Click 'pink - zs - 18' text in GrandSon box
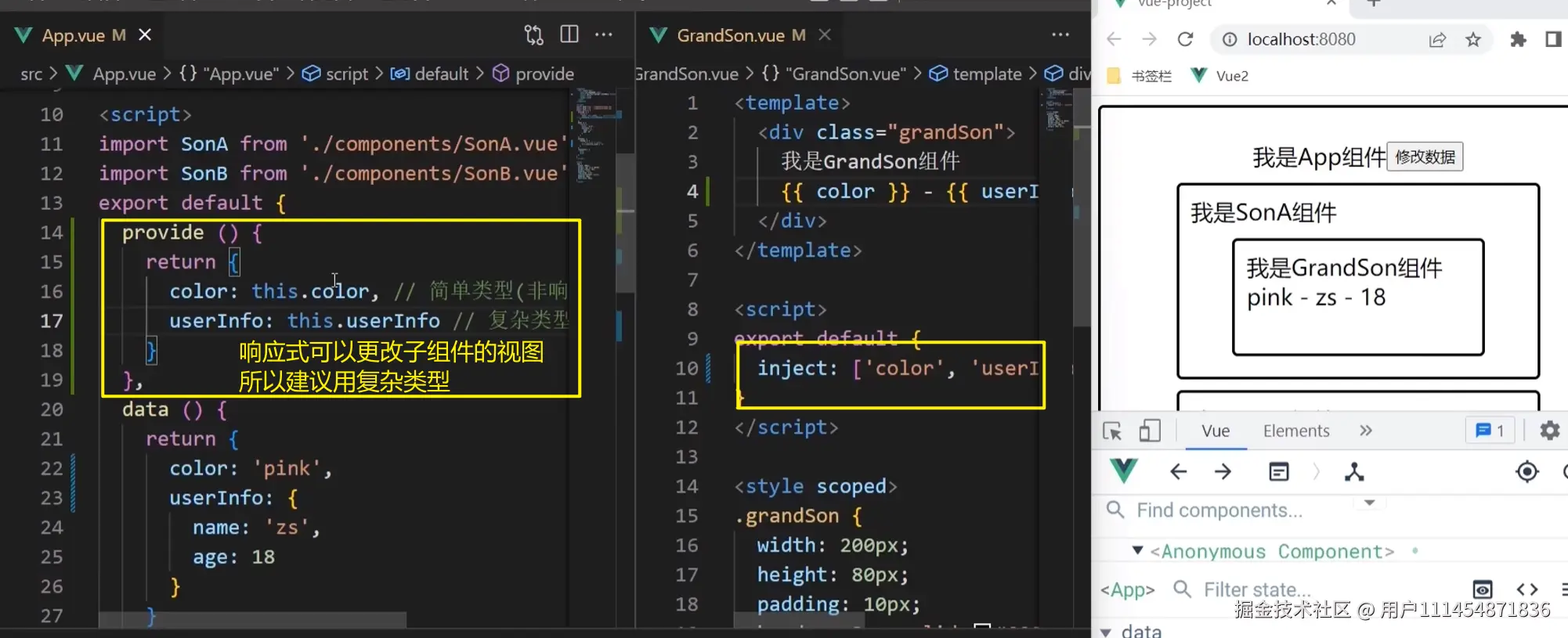The image size is (1568, 638). tap(1316, 297)
